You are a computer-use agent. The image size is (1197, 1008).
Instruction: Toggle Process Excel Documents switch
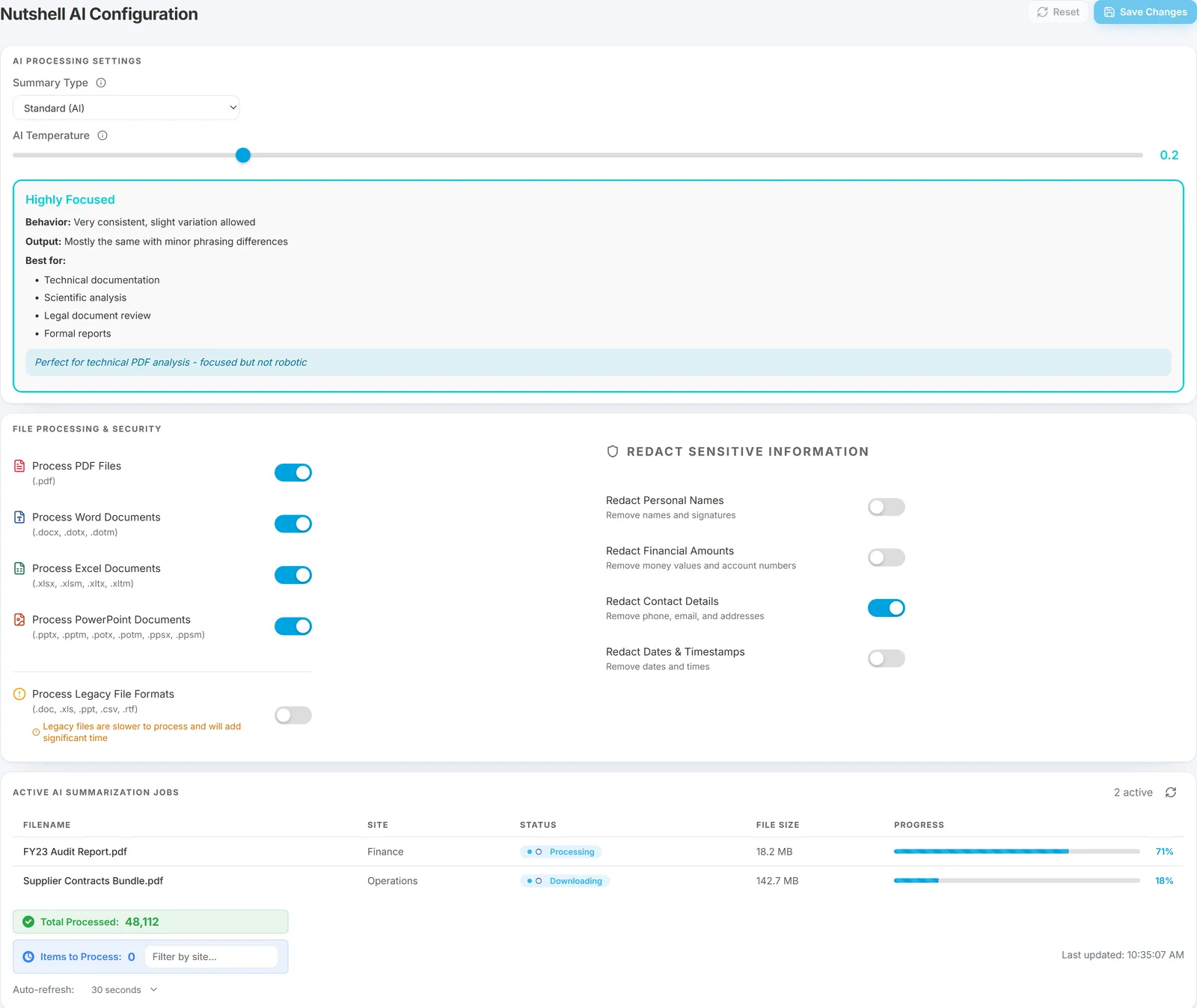(x=293, y=575)
